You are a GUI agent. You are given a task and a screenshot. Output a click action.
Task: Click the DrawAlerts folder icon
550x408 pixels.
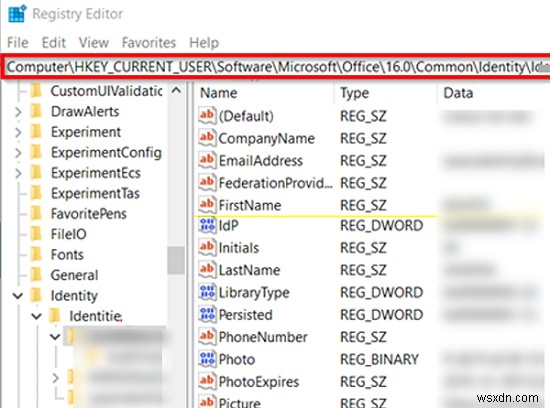(x=36, y=112)
